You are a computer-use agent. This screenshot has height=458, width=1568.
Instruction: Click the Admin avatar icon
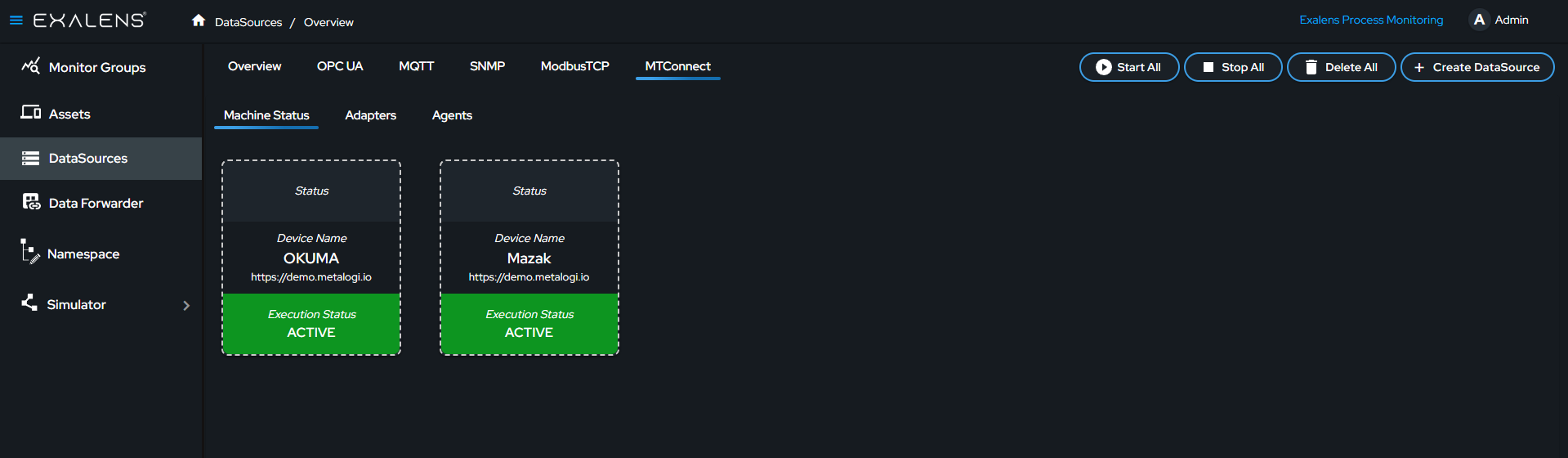[x=1479, y=20]
